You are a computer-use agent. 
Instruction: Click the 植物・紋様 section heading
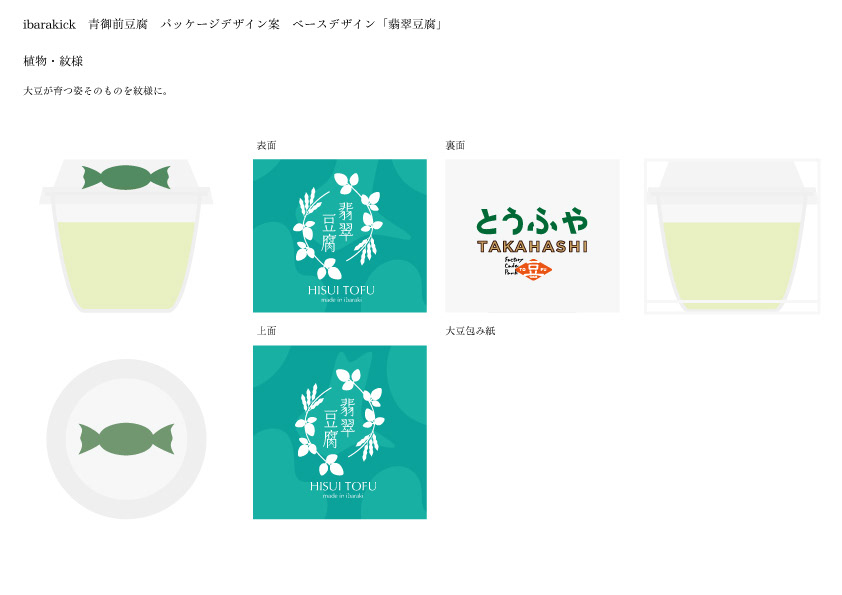(53, 61)
